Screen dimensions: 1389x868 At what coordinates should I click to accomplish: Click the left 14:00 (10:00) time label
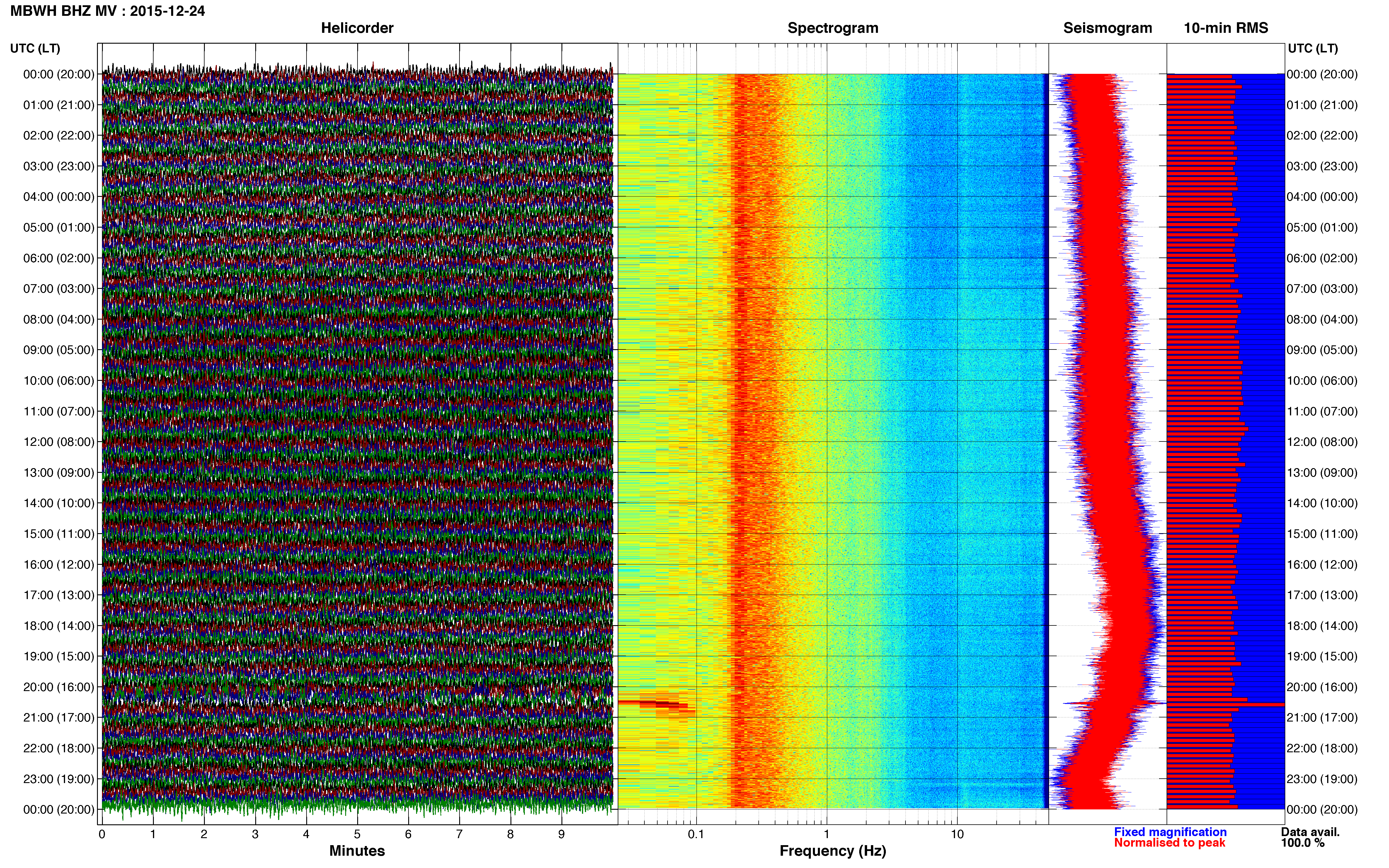click(59, 504)
